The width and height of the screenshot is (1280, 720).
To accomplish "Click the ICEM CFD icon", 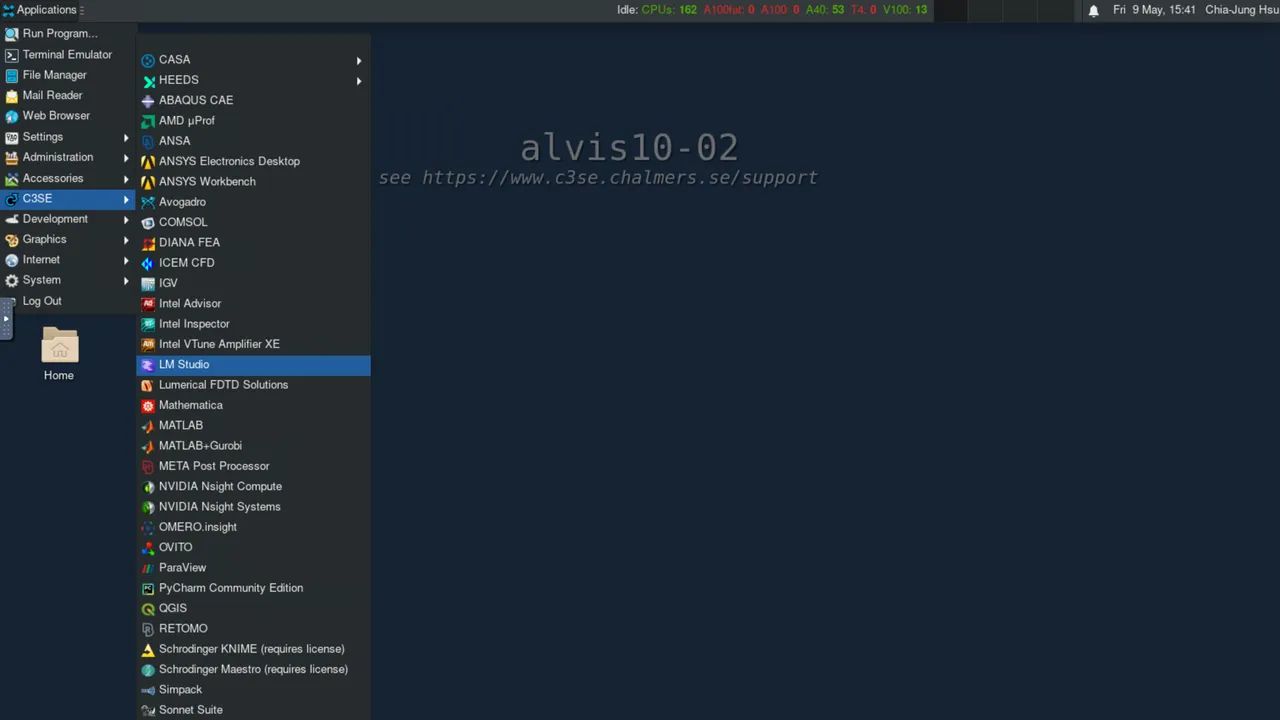I will [x=148, y=263].
